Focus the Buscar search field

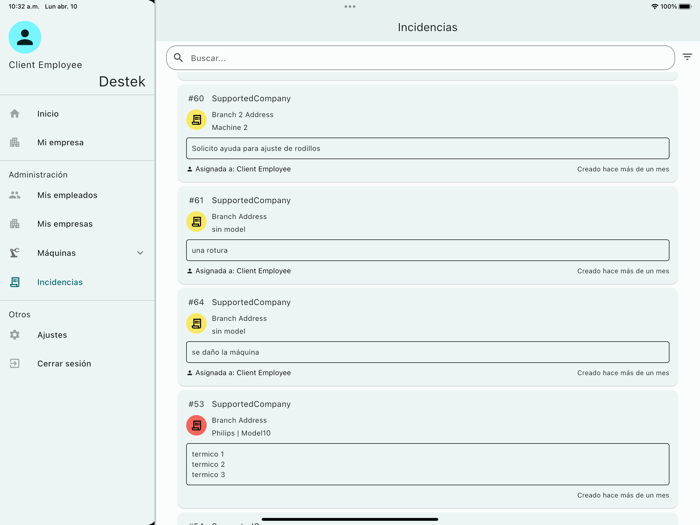click(420, 58)
